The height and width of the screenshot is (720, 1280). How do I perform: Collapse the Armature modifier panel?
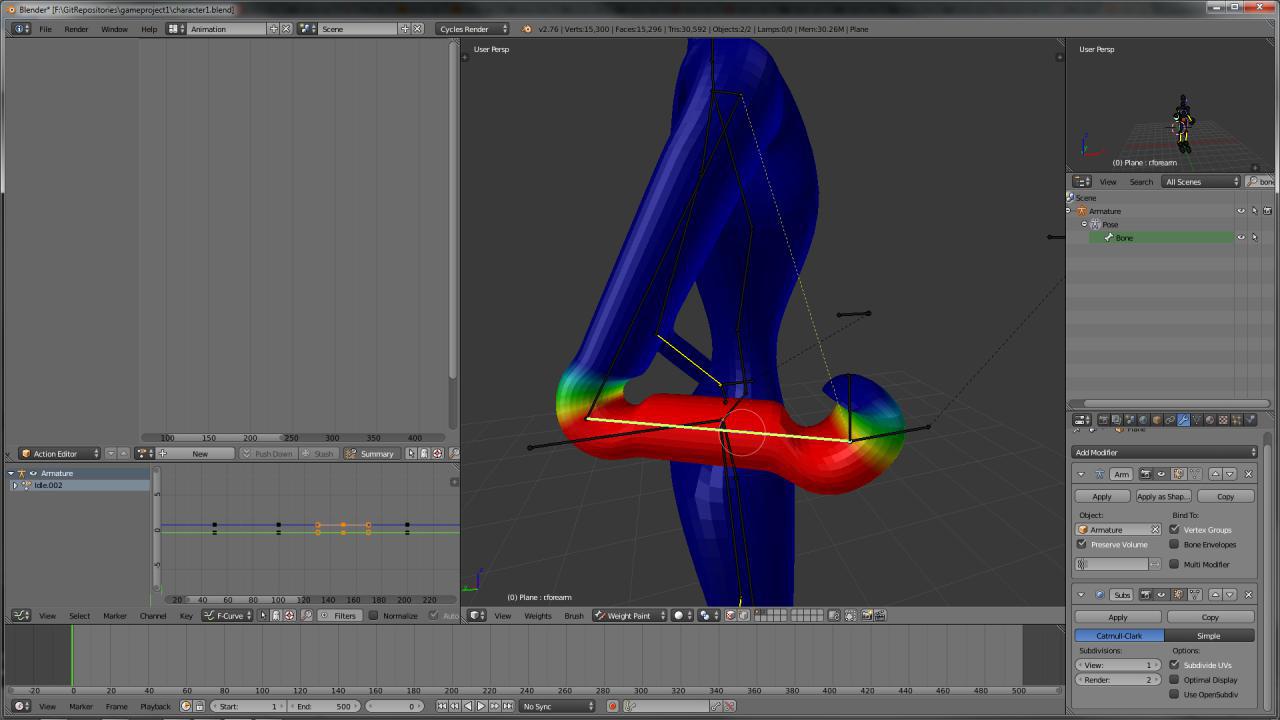pyautogui.click(x=1081, y=474)
